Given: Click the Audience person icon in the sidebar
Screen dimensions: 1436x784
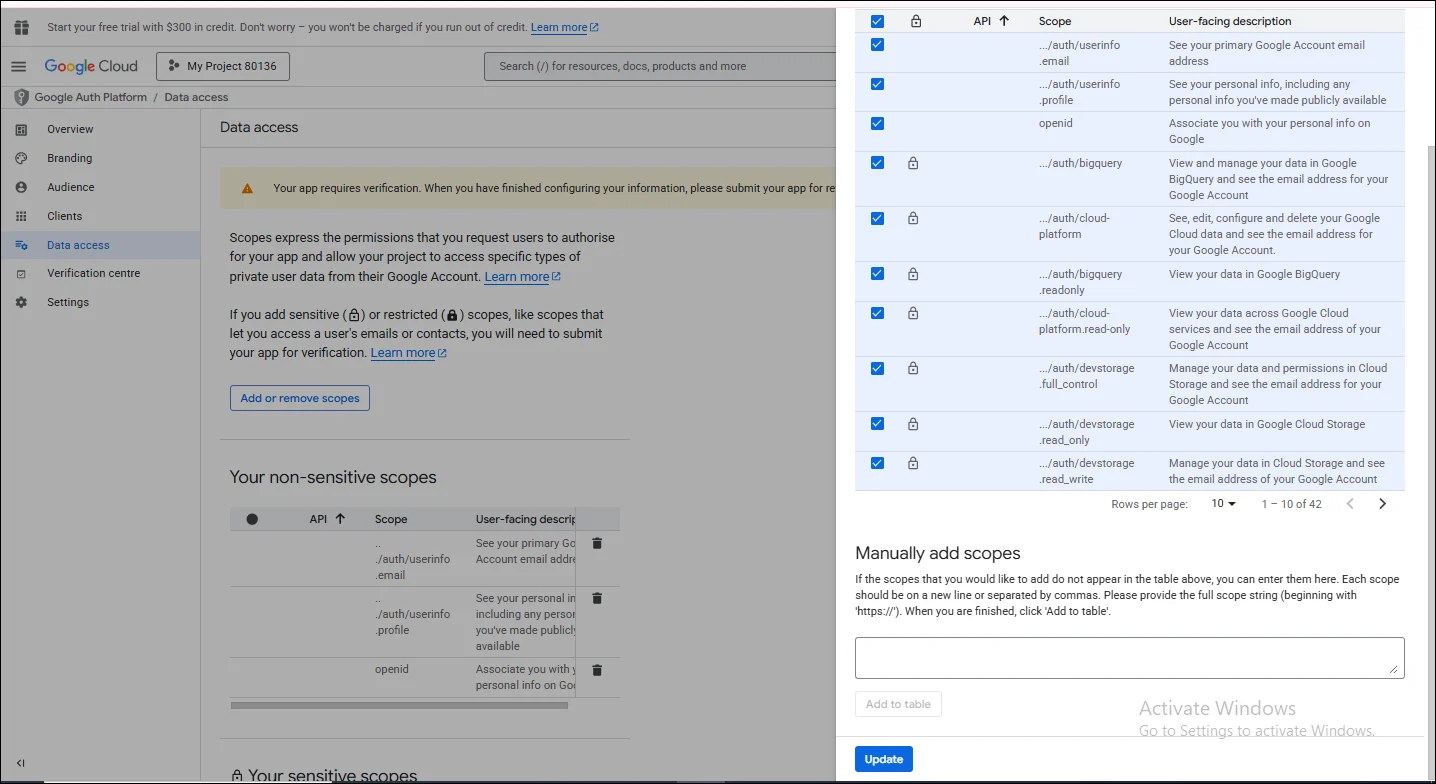Looking at the screenshot, I should tap(21, 187).
